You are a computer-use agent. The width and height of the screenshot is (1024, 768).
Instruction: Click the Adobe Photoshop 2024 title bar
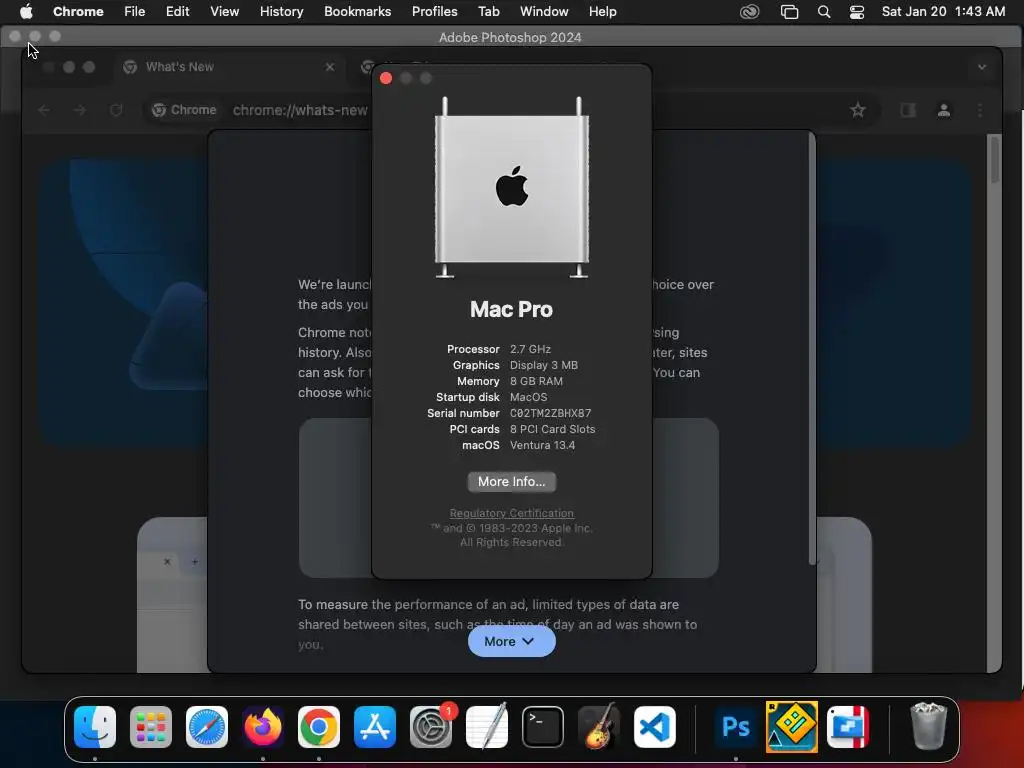(510, 37)
